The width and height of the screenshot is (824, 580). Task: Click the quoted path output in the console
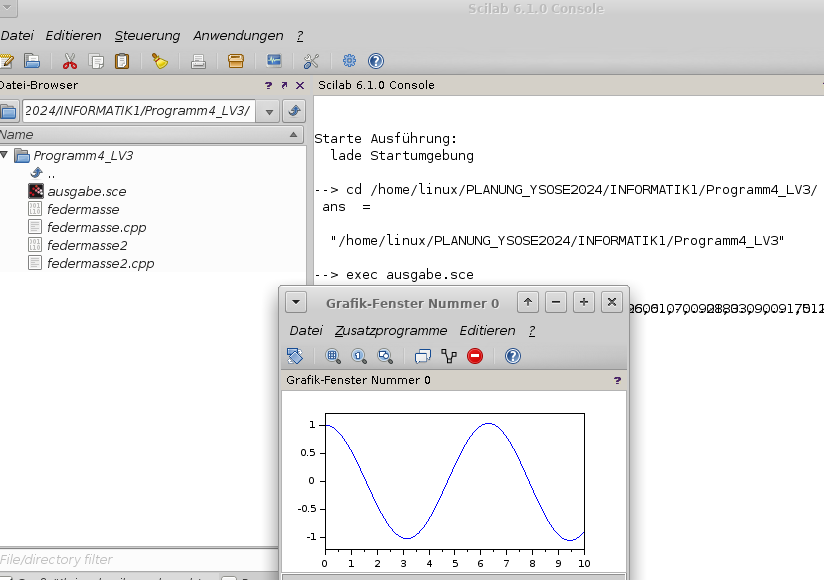click(x=557, y=241)
